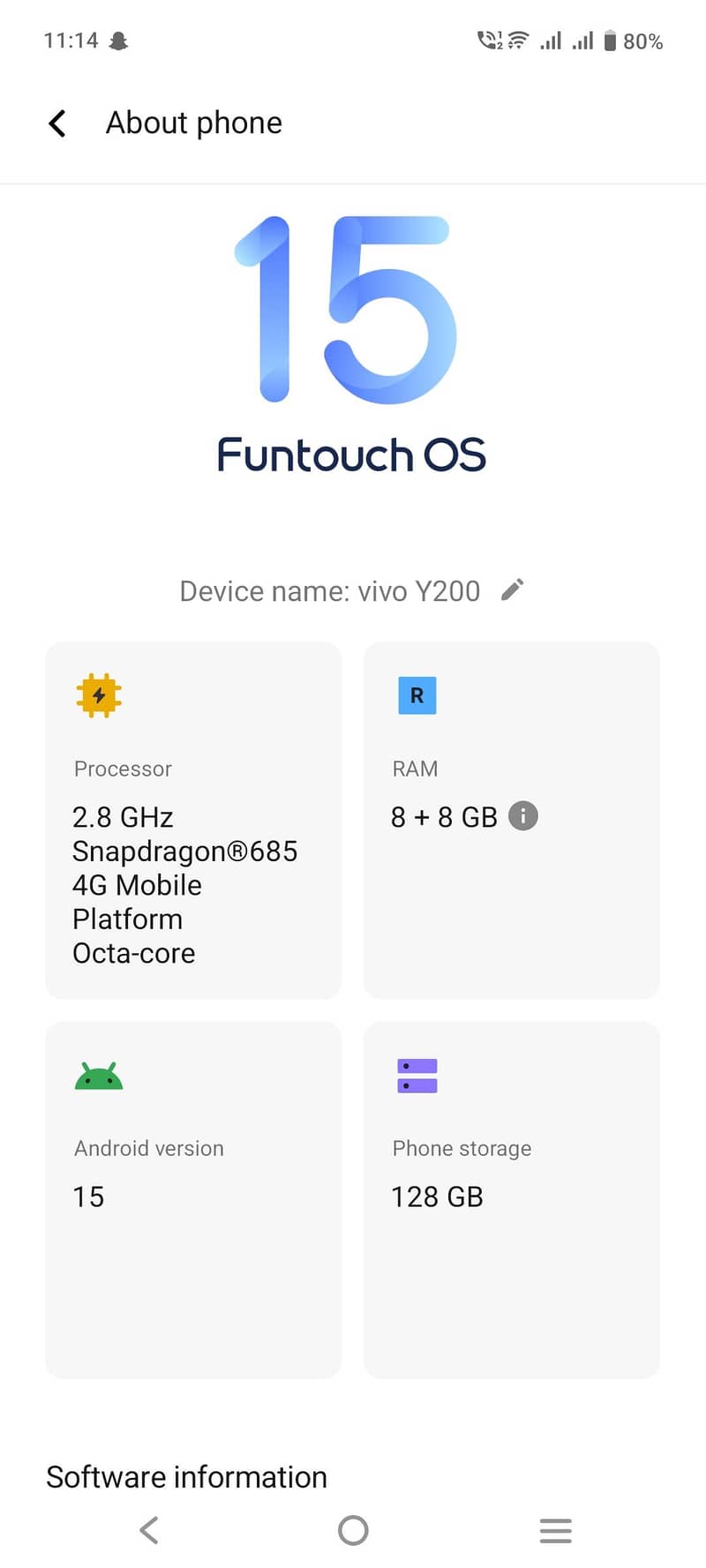The image size is (706, 1568).
Task: Tap the pencil icon to edit device name
Action: click(513, 589)
